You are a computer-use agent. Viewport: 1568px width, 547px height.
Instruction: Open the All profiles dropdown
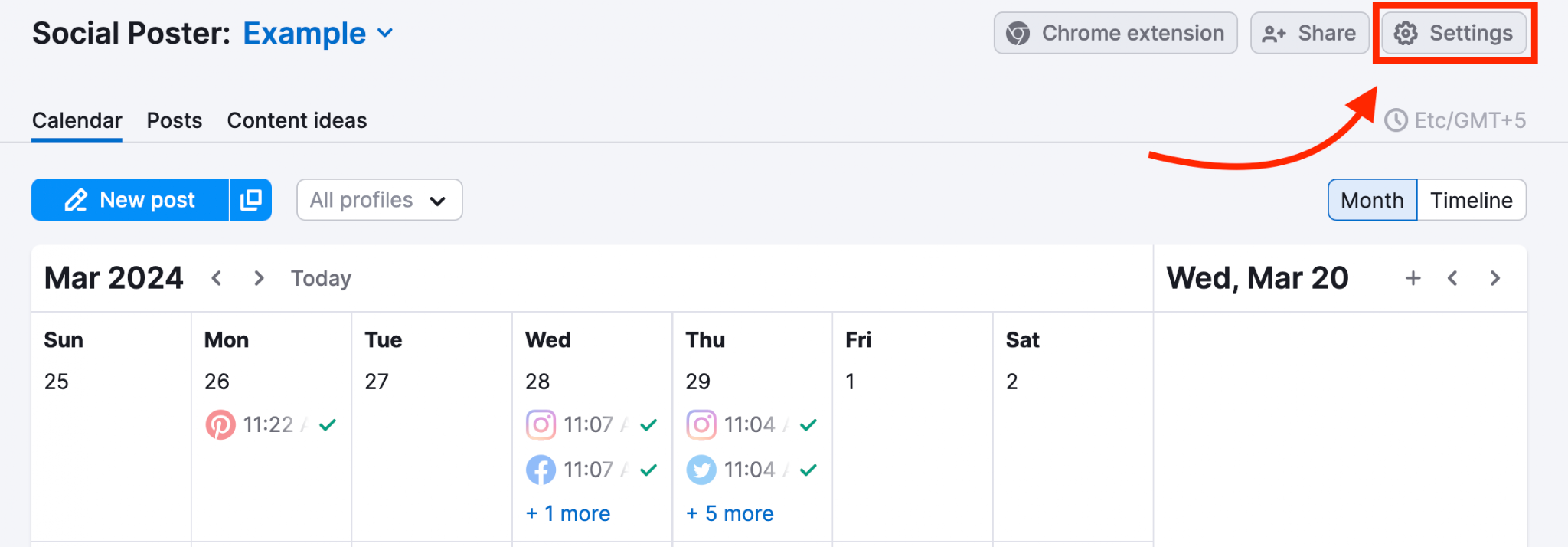[378, 199]
